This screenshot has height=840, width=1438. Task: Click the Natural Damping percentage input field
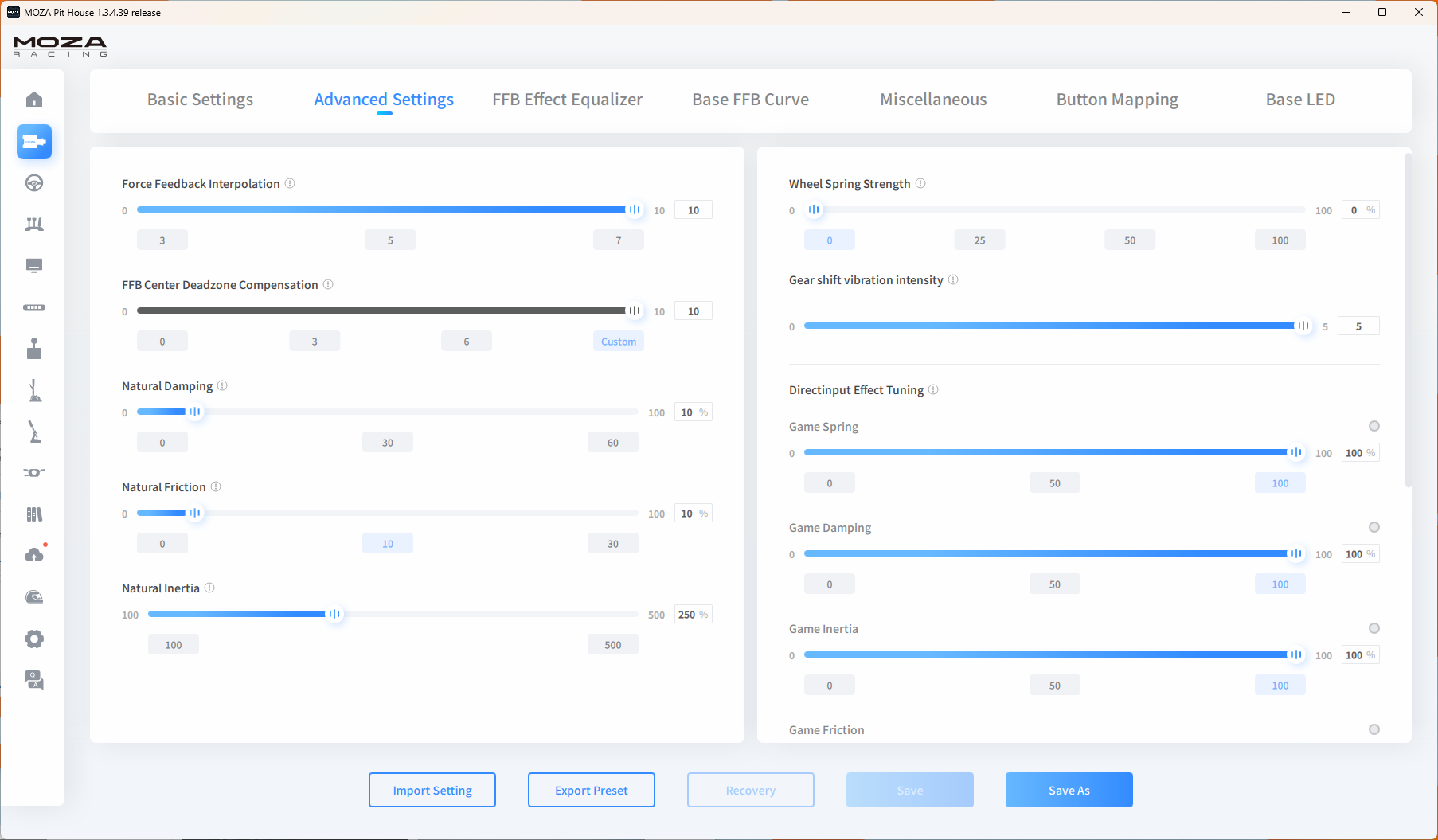click(x=687, y=412)
